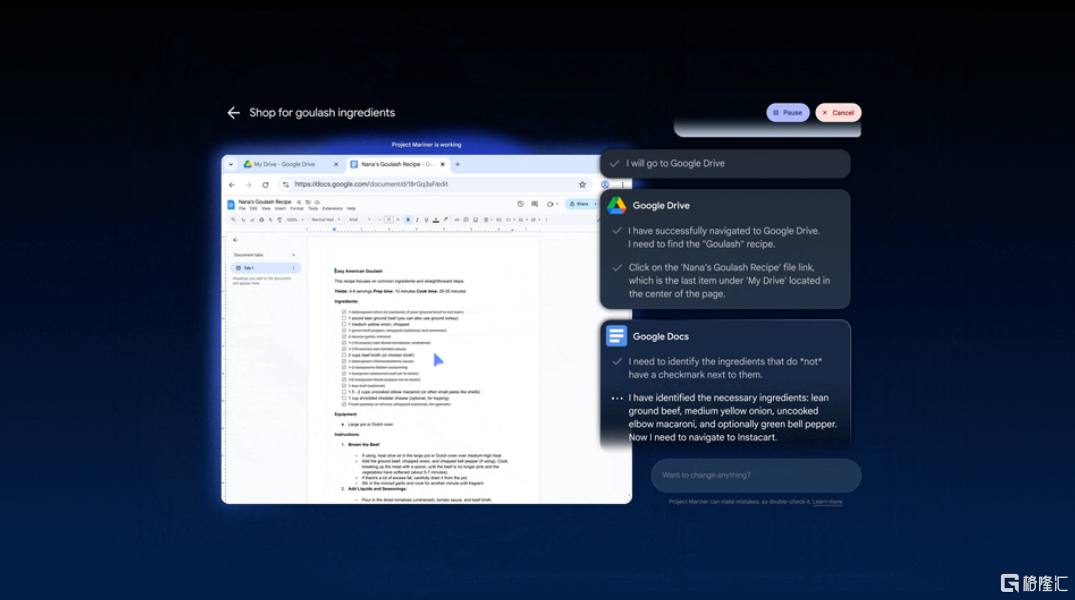Share the document
This screenshot has width=1075, height=600.
click(x=579, y=204)
